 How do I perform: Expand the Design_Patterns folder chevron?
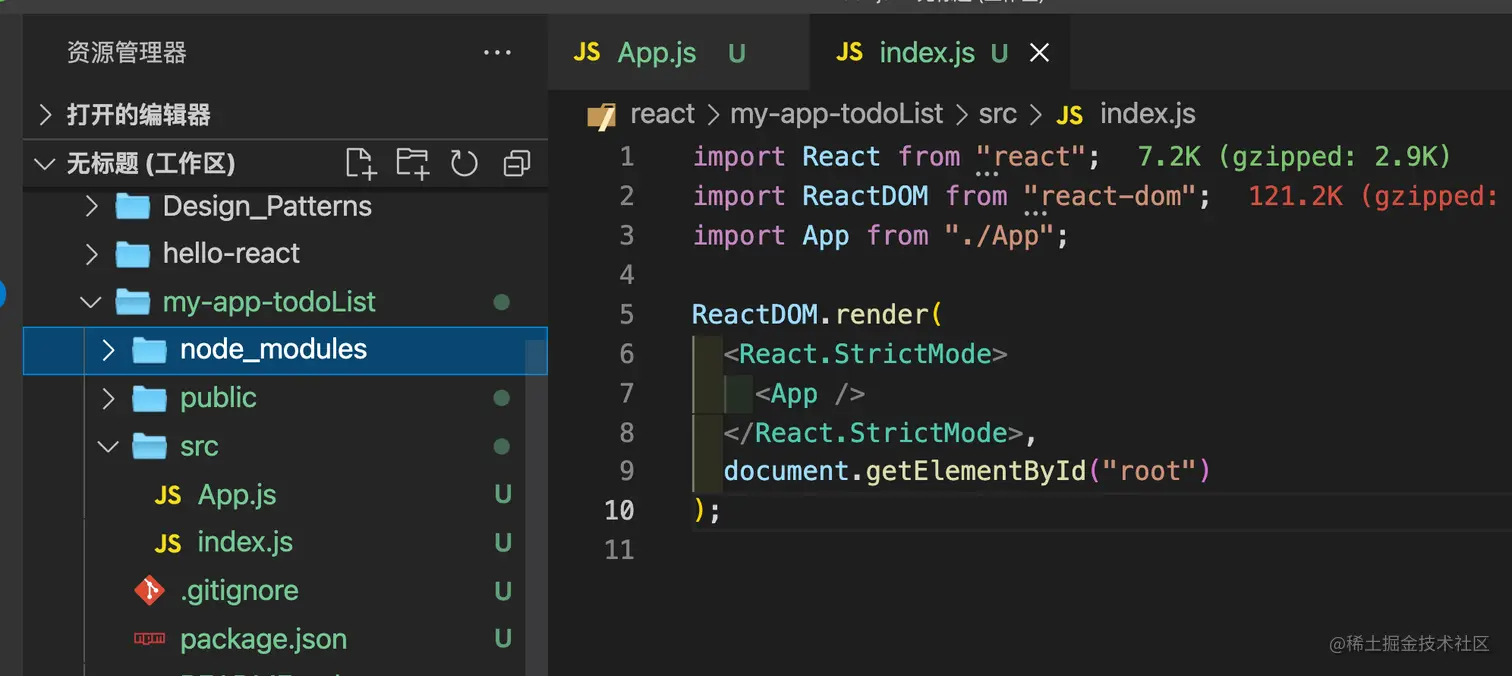click(x=92, y=206)
